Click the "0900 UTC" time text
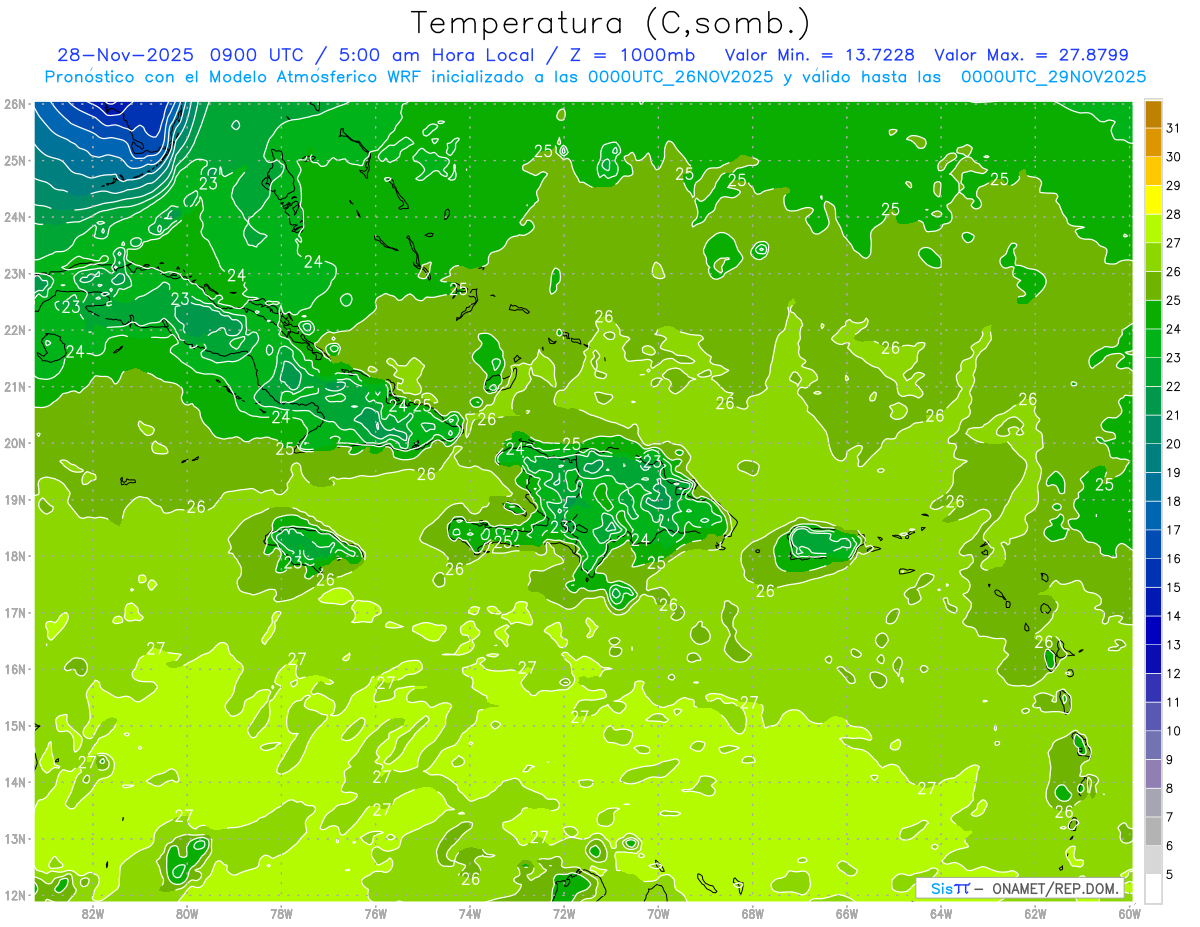The width and height of the screenshot is (1200, 927). 259,55
